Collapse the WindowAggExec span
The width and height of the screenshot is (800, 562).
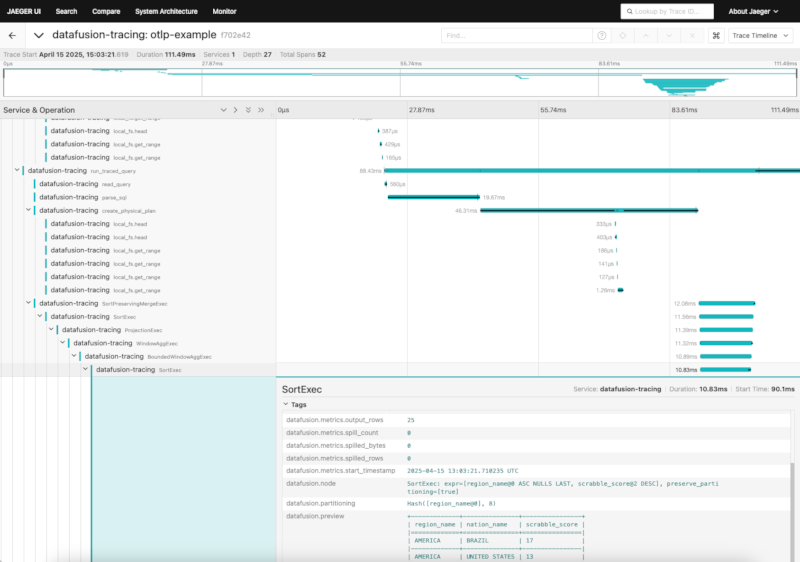point(63,343)
